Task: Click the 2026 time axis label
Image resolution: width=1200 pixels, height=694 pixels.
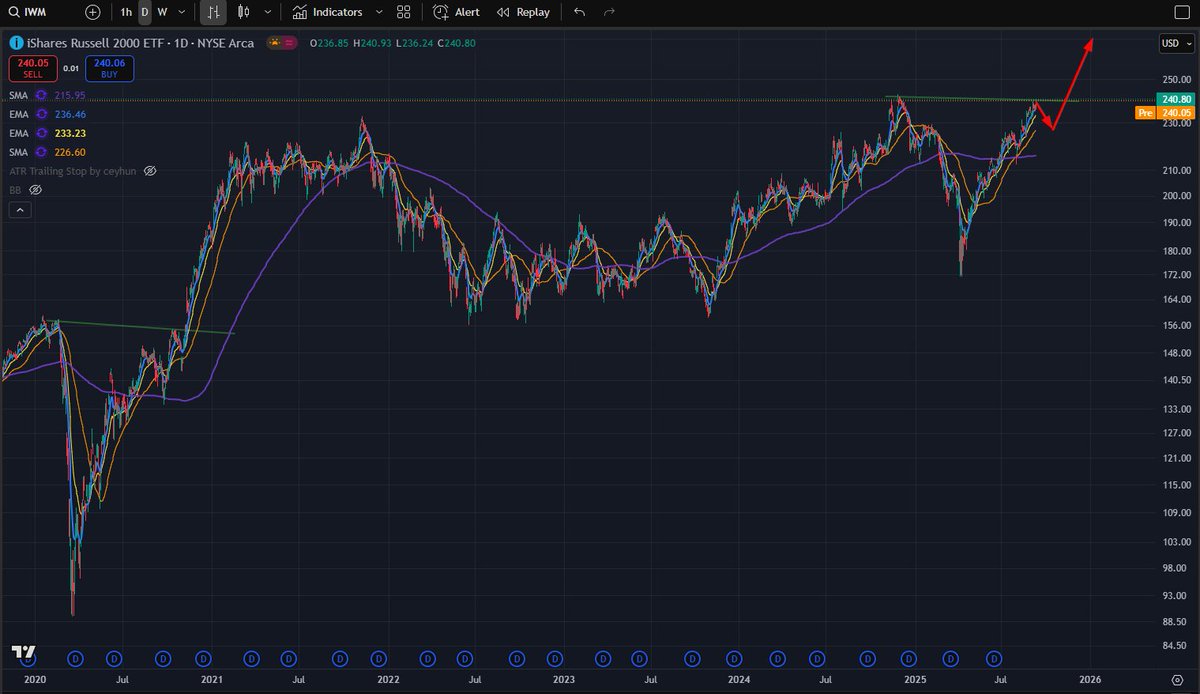Action: coord(1090,679)
